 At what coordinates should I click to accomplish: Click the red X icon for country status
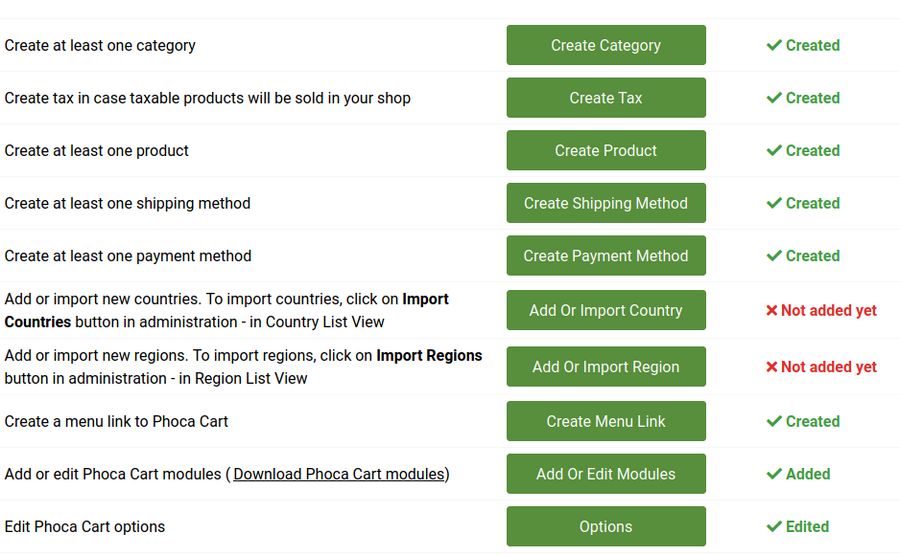pos(772,311)
